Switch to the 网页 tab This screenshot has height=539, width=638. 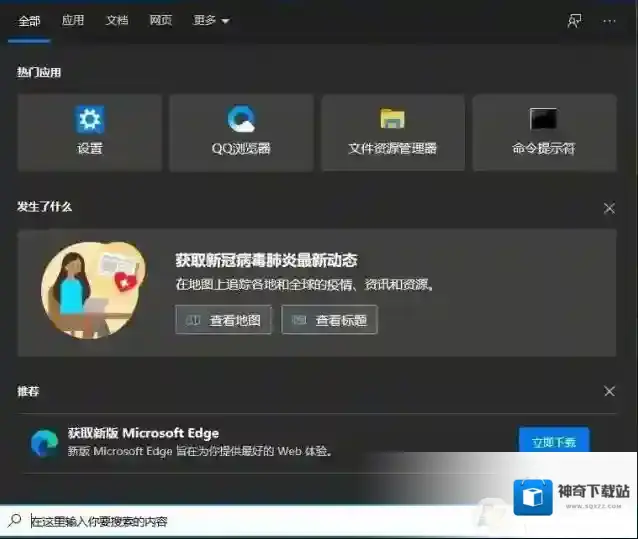[x=160, y=21]
